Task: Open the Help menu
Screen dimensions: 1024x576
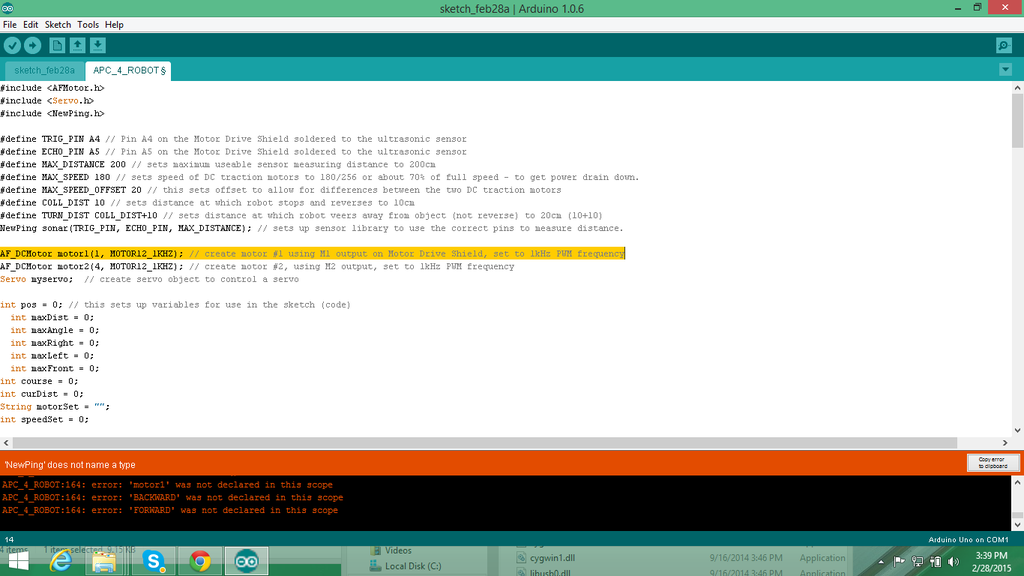Action: (x=114, y=25)
